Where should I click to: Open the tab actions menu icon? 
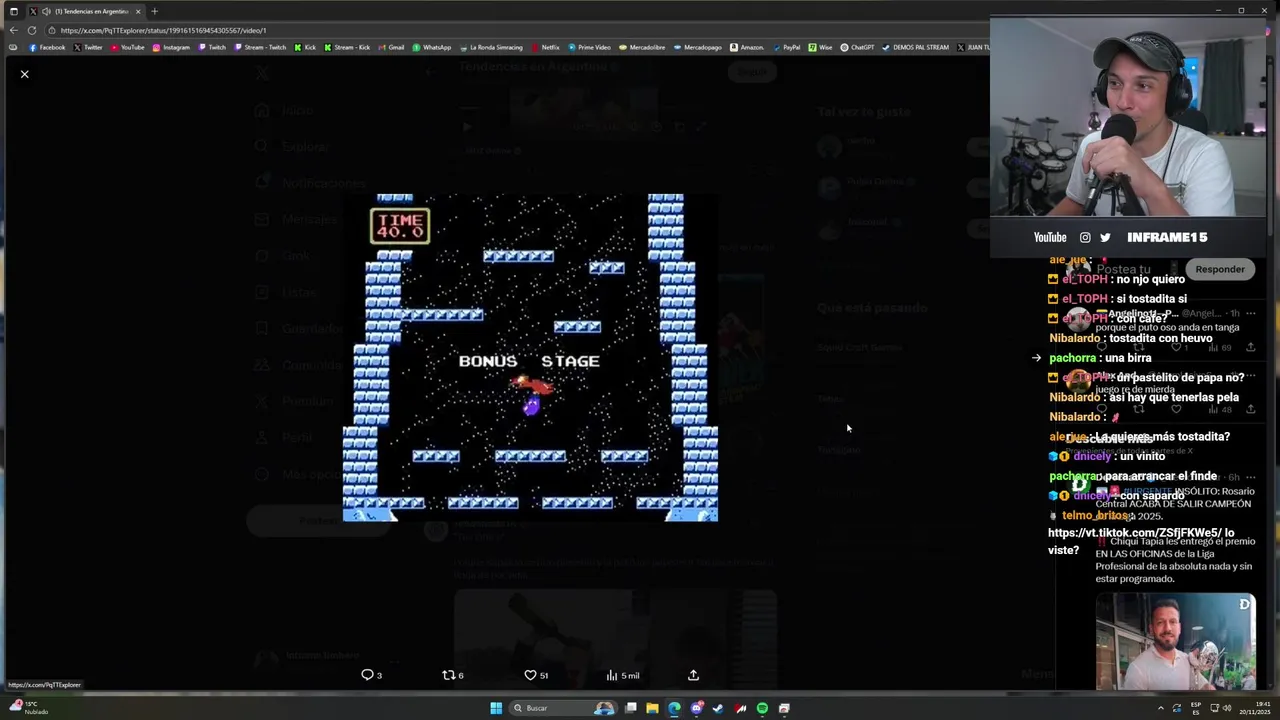point(13,11)
